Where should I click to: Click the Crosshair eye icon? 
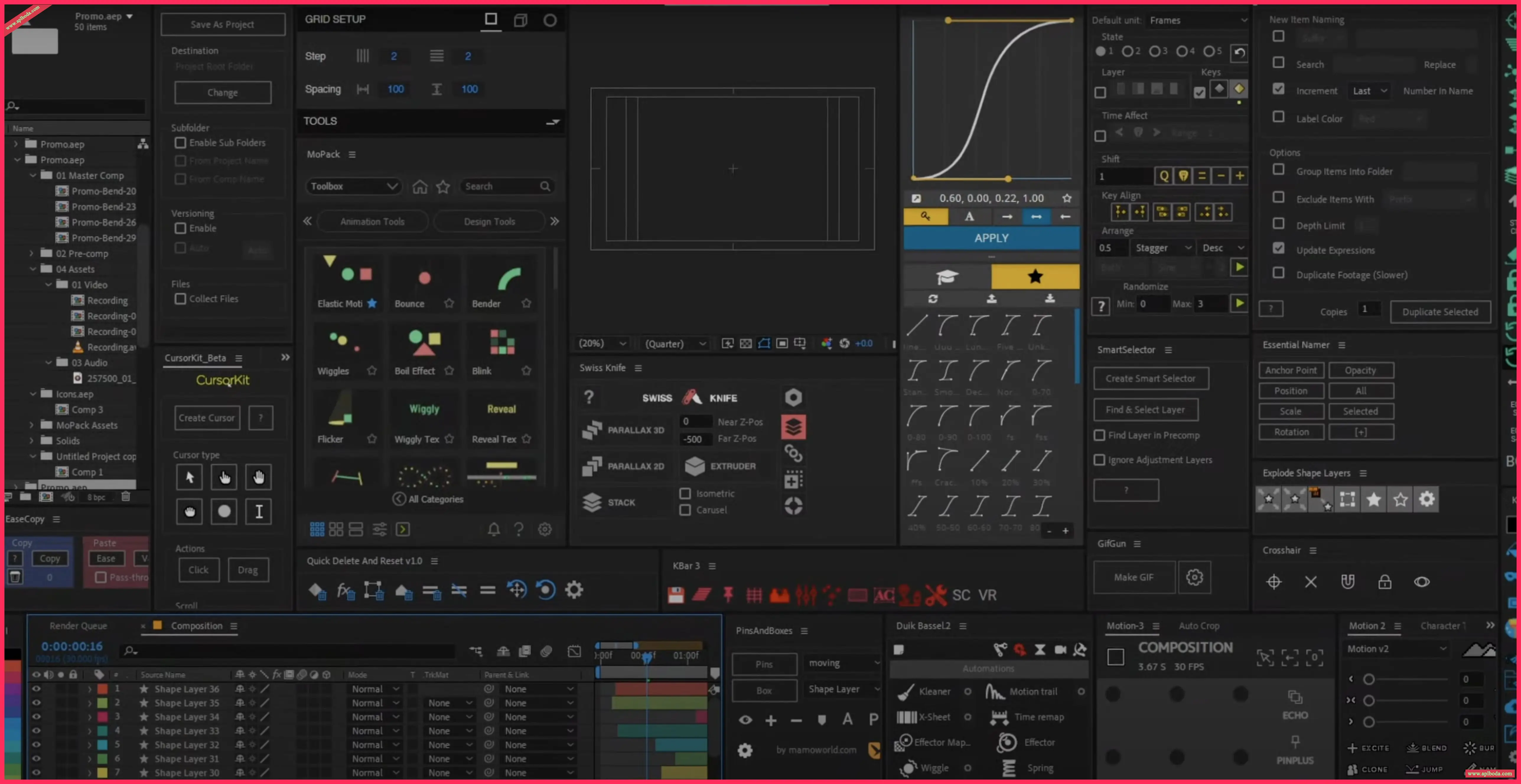click(1422, 582)
